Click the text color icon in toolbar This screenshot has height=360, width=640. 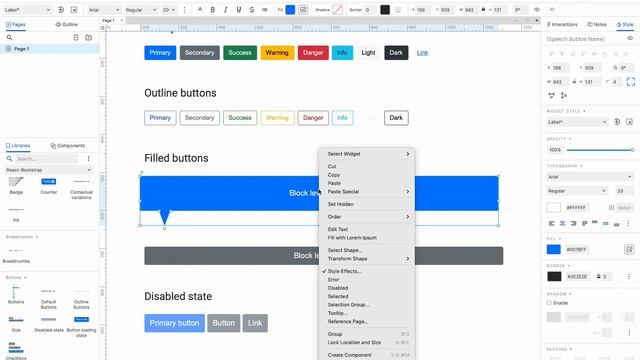point(200,9)
